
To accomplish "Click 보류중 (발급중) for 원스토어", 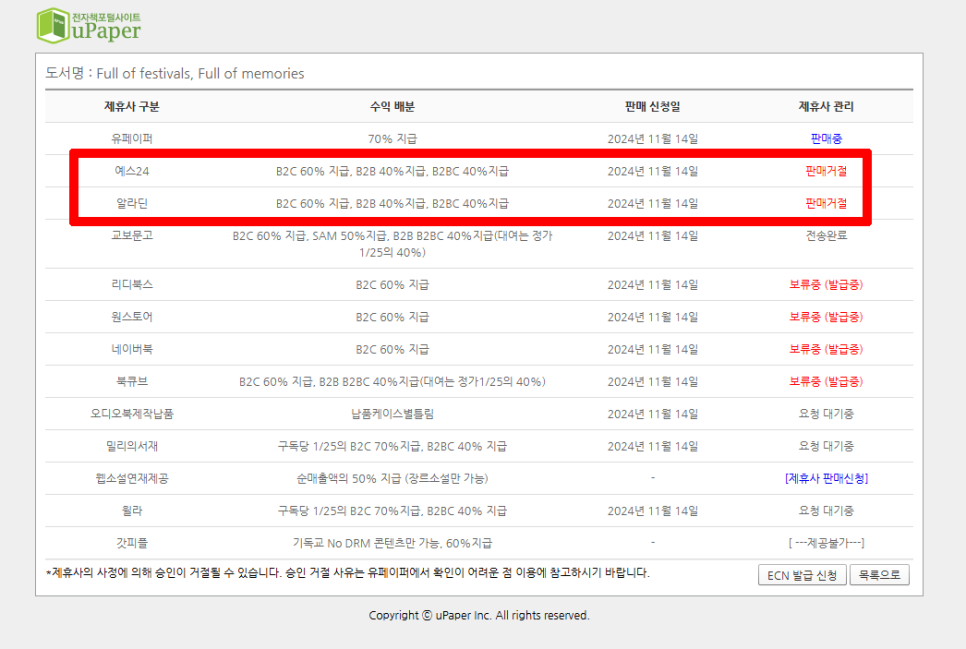I will point(826,317).
